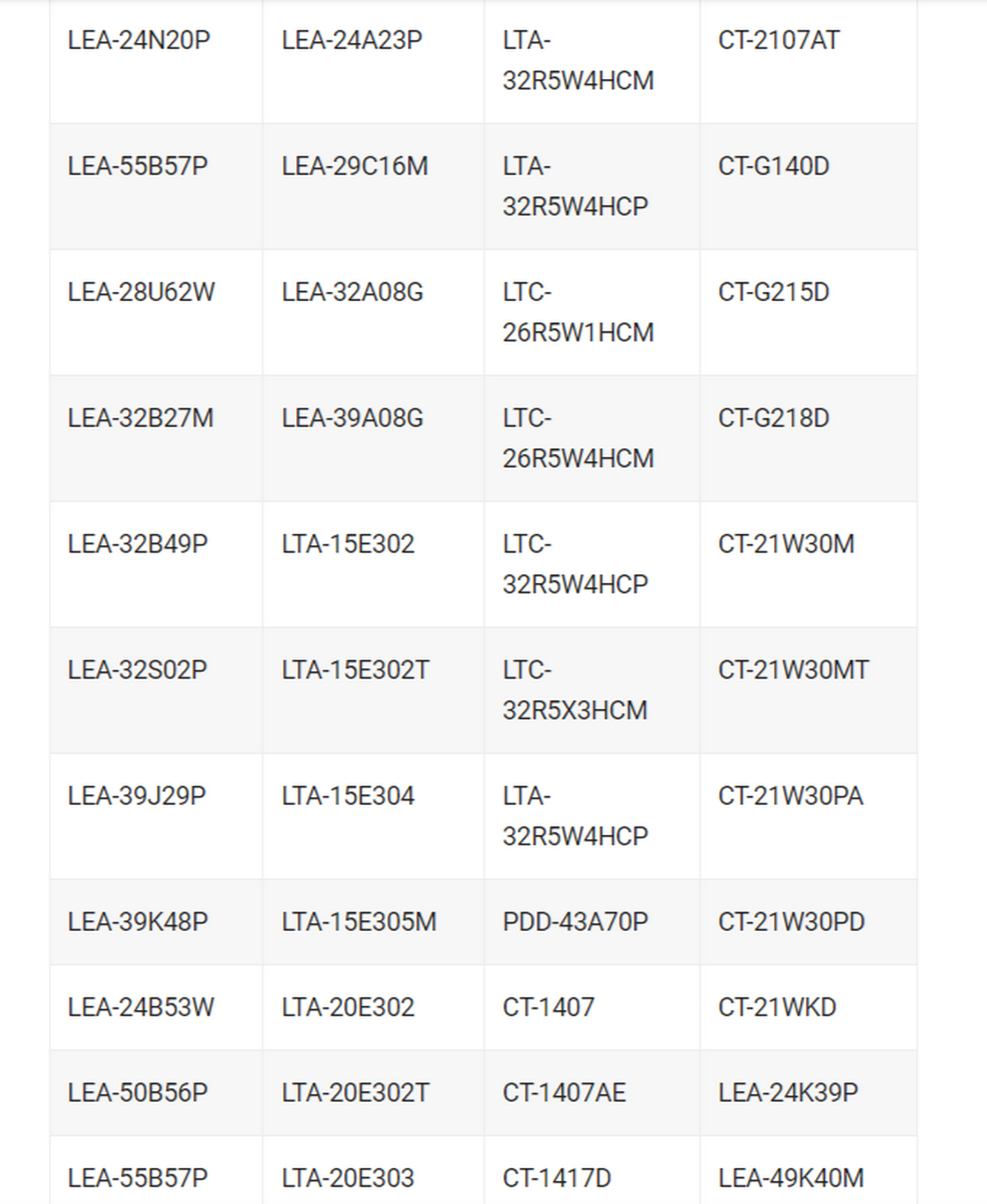Click the LTA-15E305M model entry
Image resolution: width=987 pixels, height=1204 pixels.
[359, 922]
